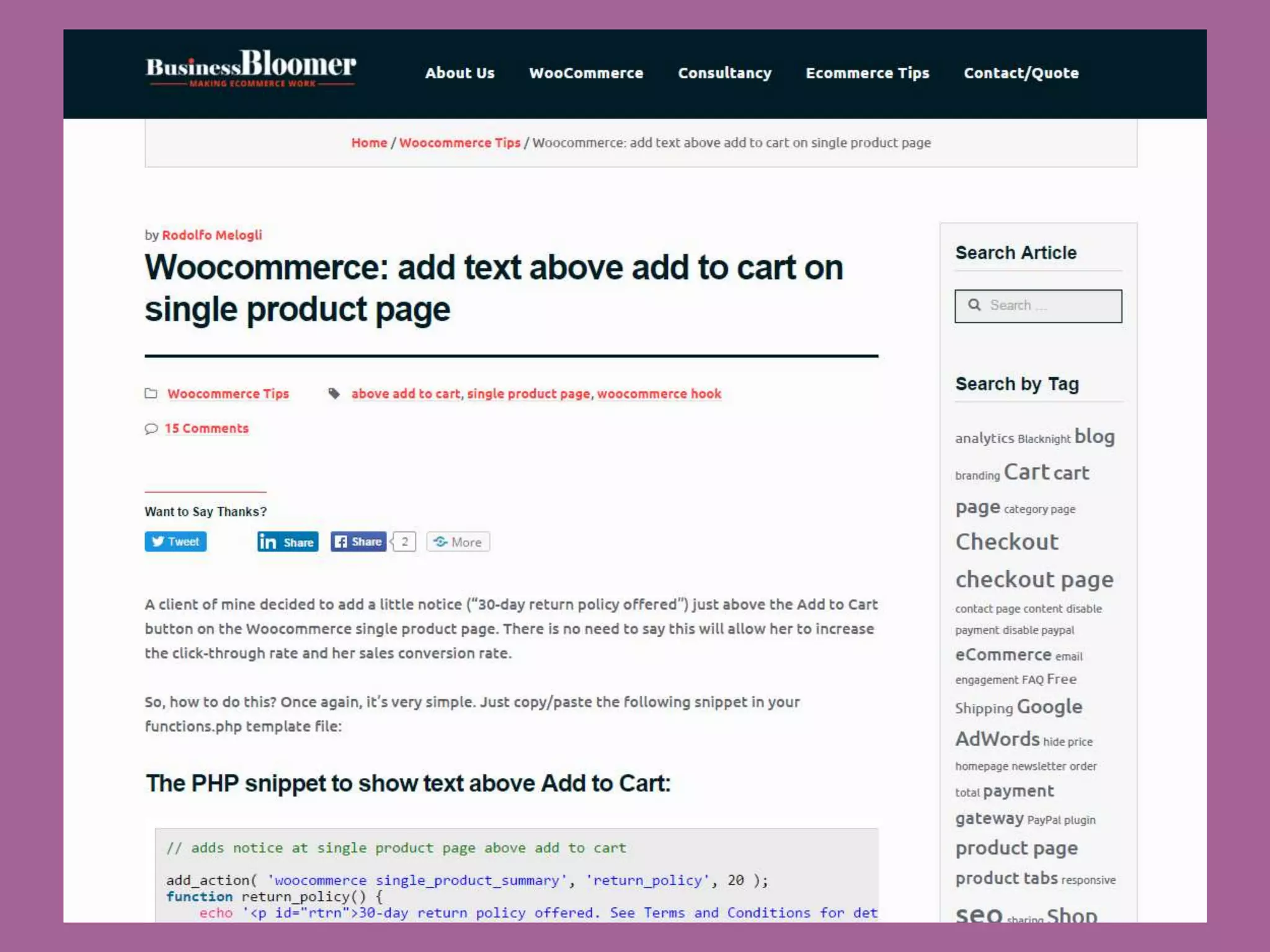Click the Facebook share count 2
Image resolution: width=1270 pixels, height=952 pixels.
pos(404,542)
